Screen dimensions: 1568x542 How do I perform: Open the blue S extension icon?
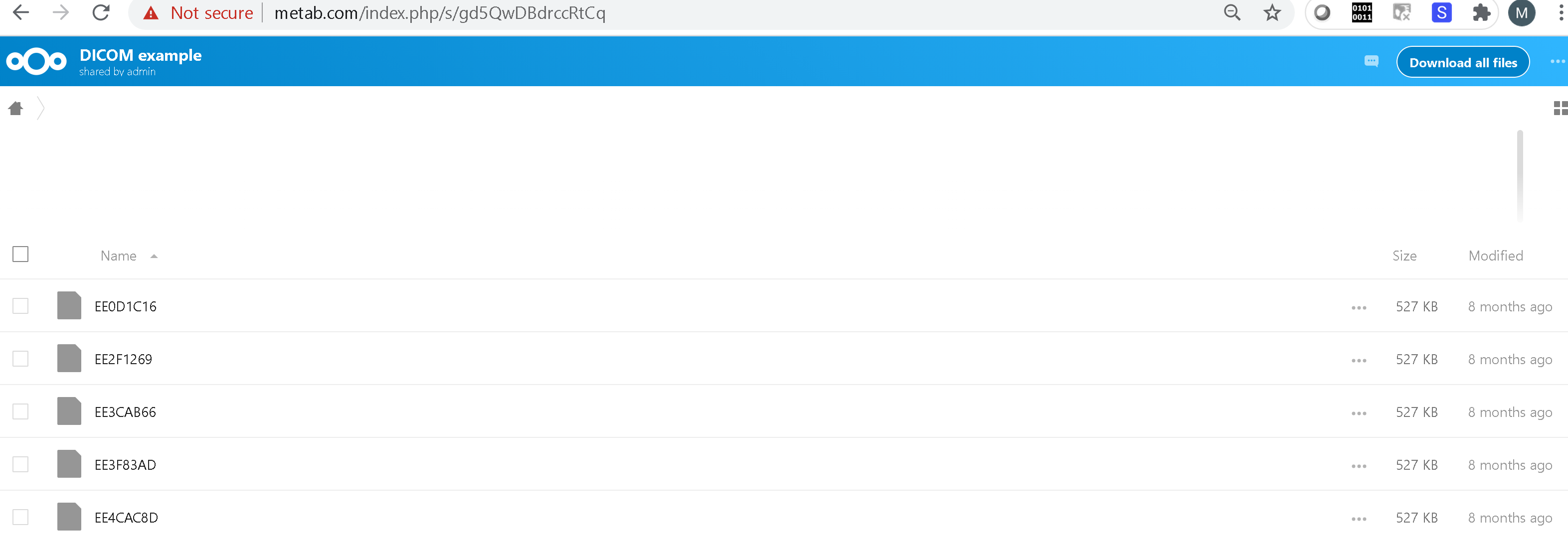pos(1441,13)
